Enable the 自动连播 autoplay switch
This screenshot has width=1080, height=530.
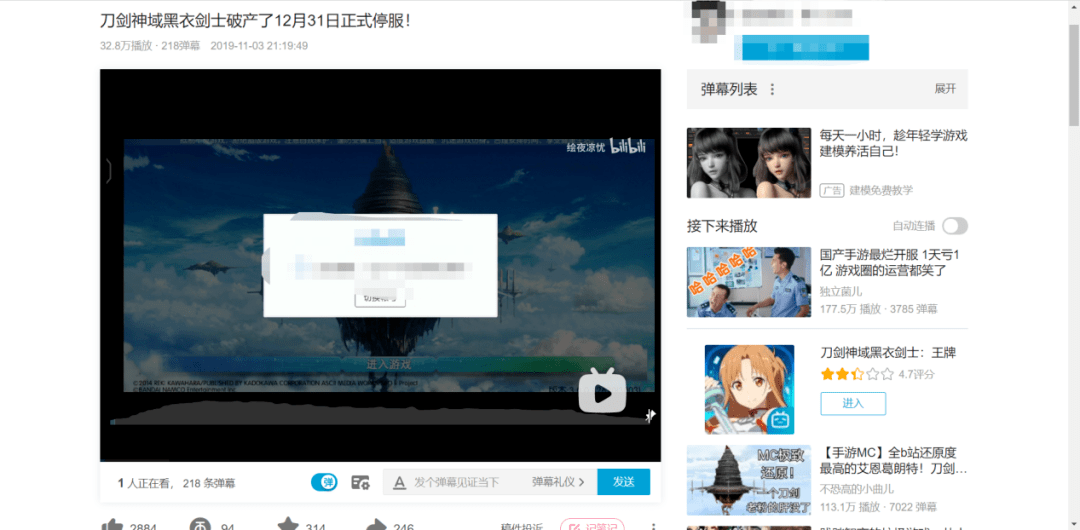click(x=954, y=226)
